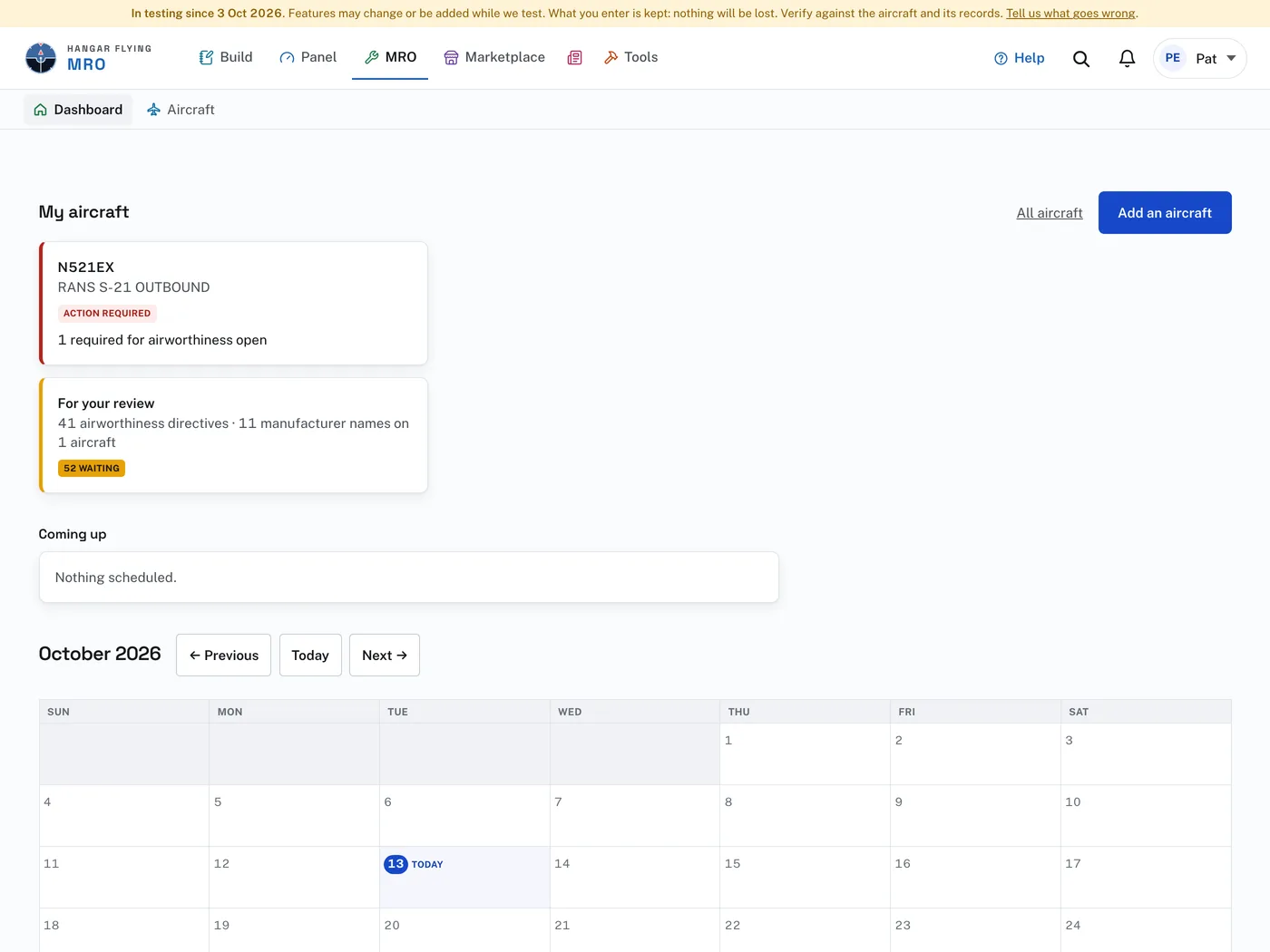This screenshot has height=952, width=1270.
Task: Click '1 required for airworthiness open' text
Action: [162, 340]
